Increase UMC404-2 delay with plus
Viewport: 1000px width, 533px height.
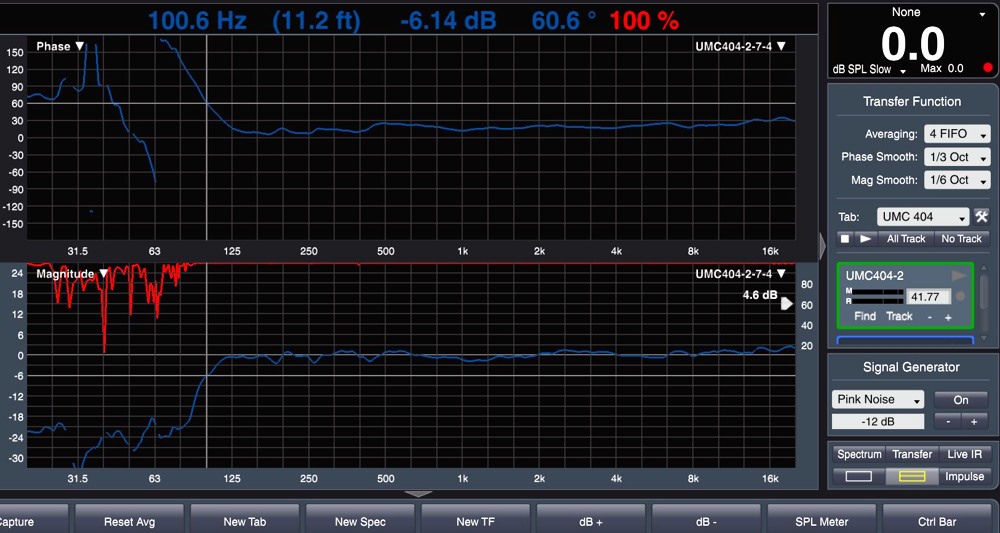click(x=948, y=317)
